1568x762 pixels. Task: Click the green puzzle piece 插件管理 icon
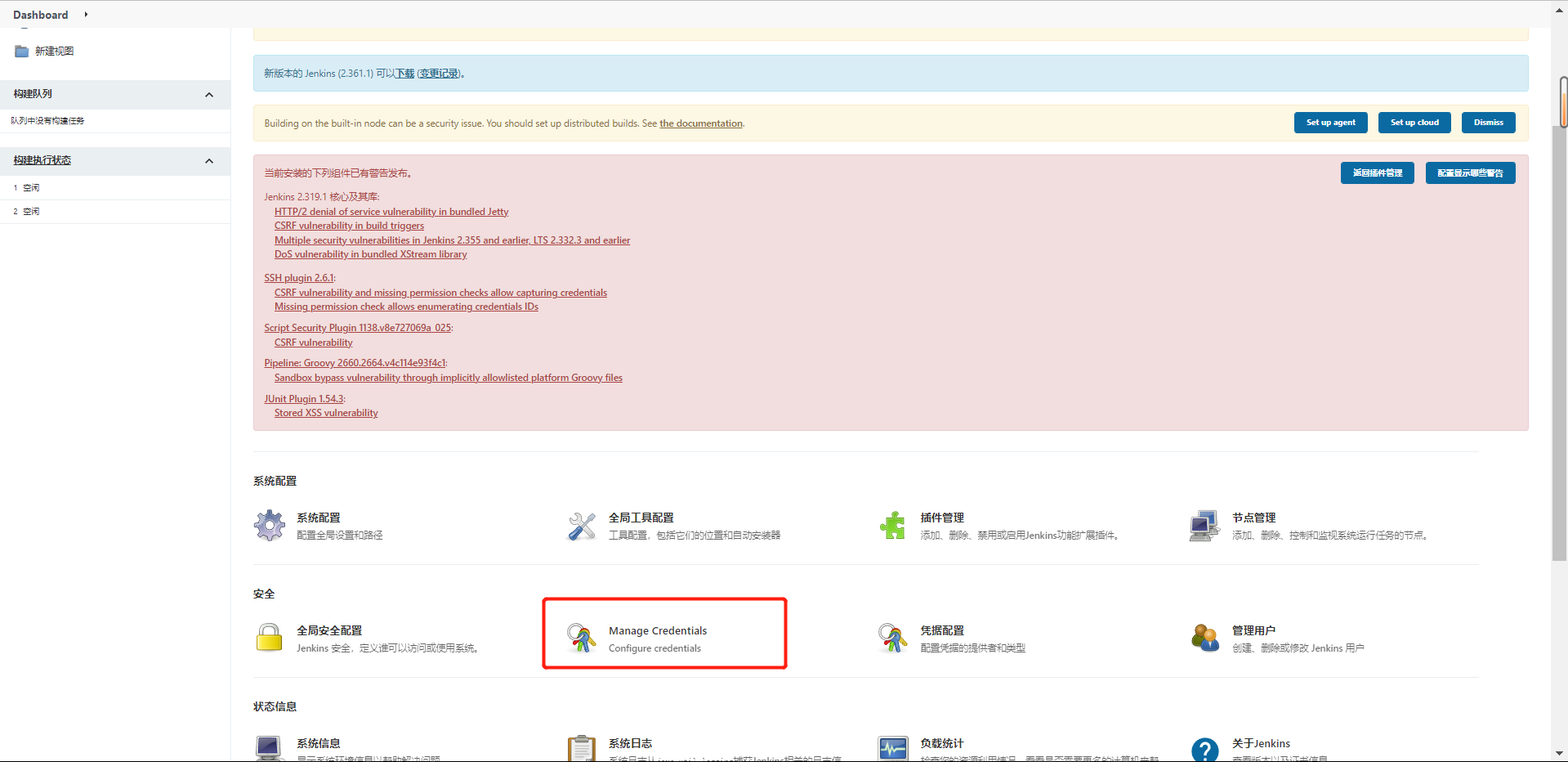click(892, 526)
